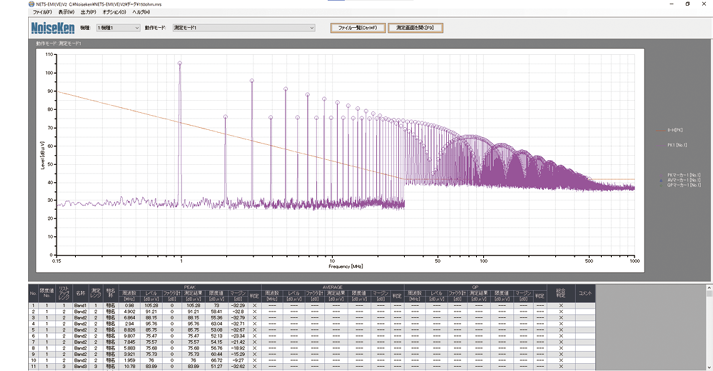Click the peak marker near 3 MHz at 95 dB

click(x=251, y=80)
